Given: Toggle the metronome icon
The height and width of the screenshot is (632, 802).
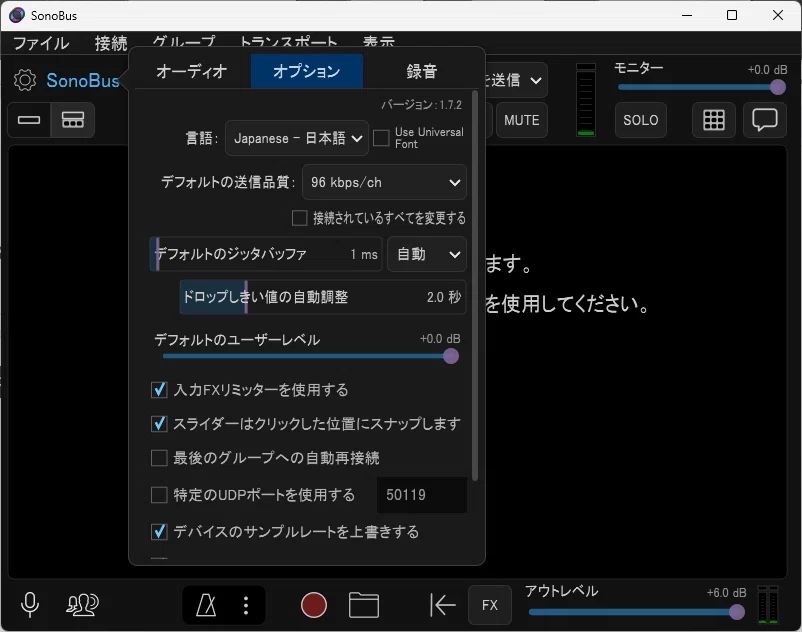Looking at the screenshot, I should pos(206,605).
